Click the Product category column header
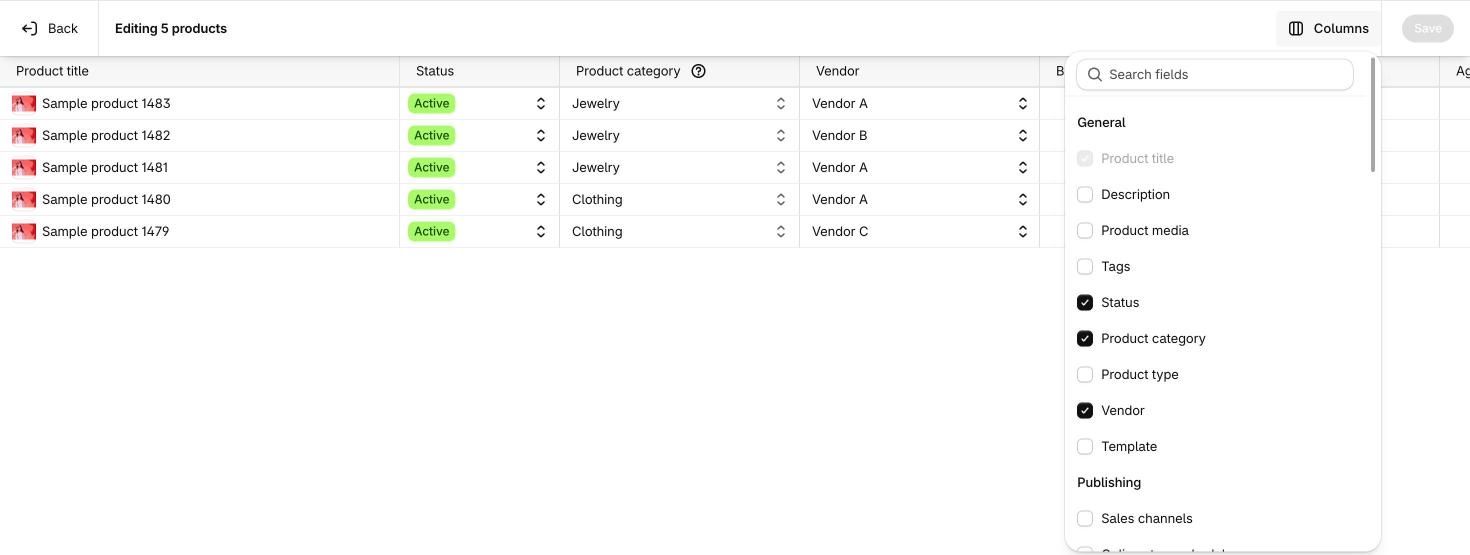This screenshot has width=1470, height=555. (x=680, y=71)
